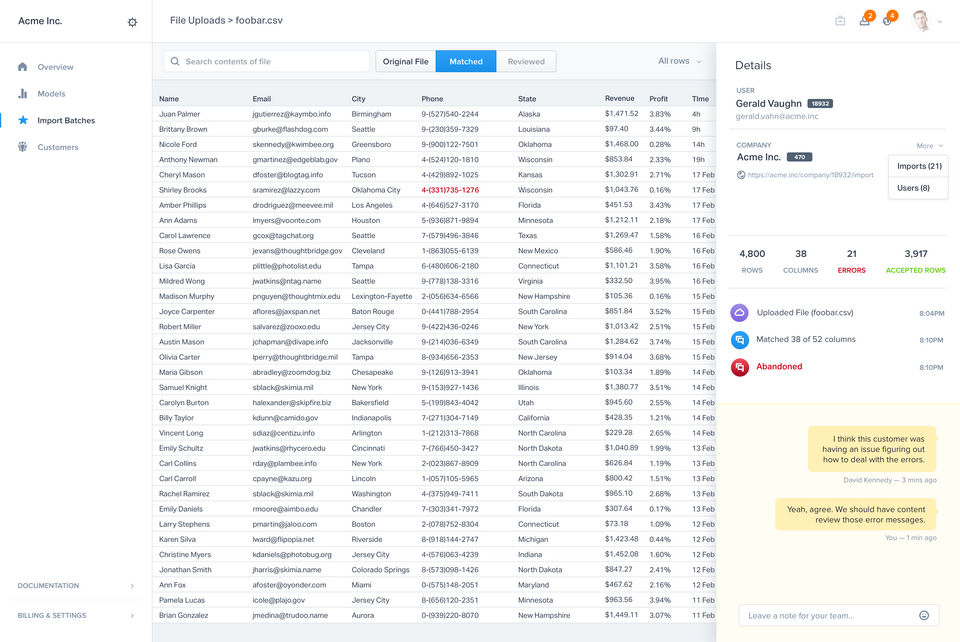Screen dimensions: 960x642
Task: Switch to the Original File tab
Action: click(405, 61)
